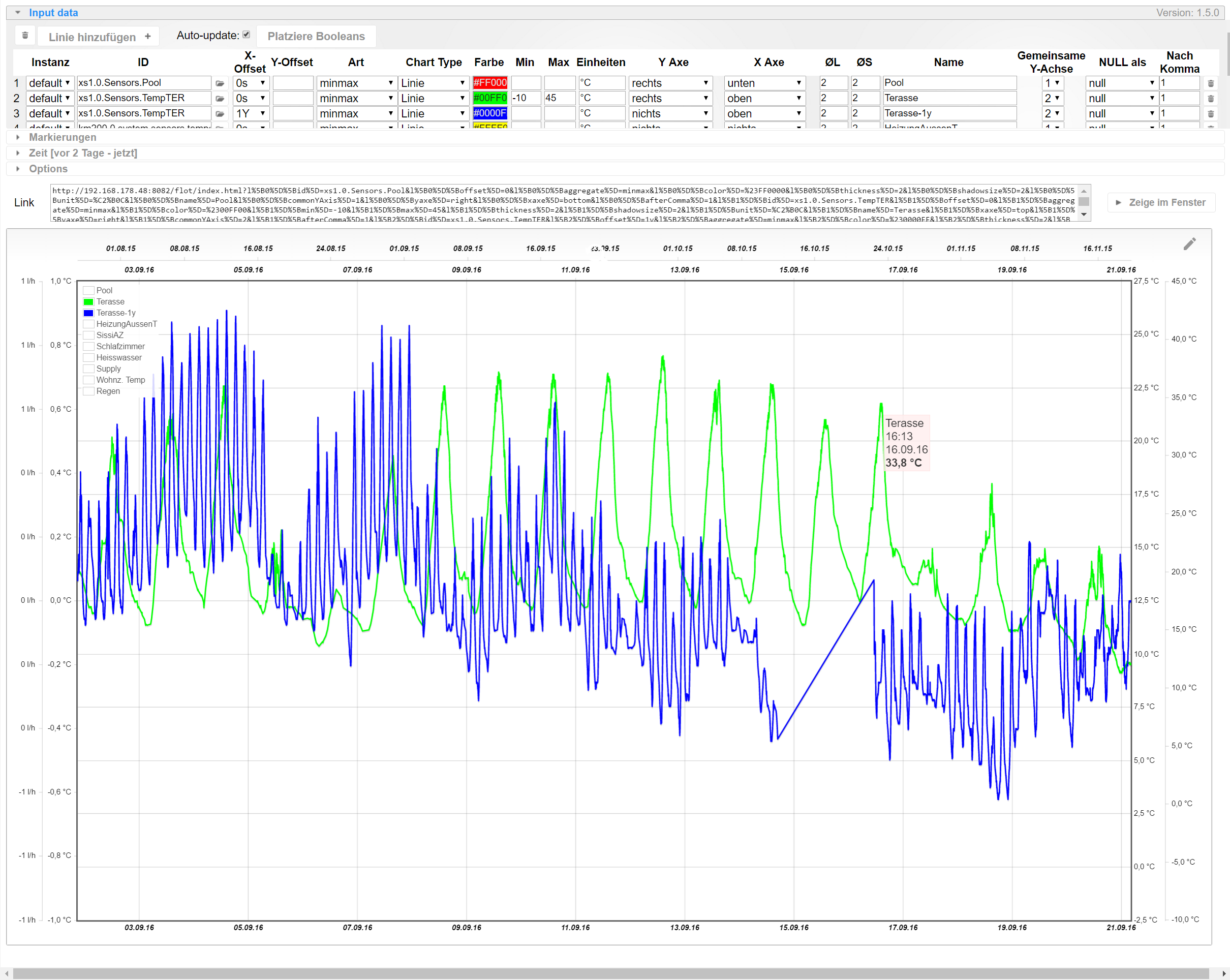Toggle the Auto-update checkbox
Image resolution: width=1230 pixels, height=980 pixels.
(x=247, y=35)
